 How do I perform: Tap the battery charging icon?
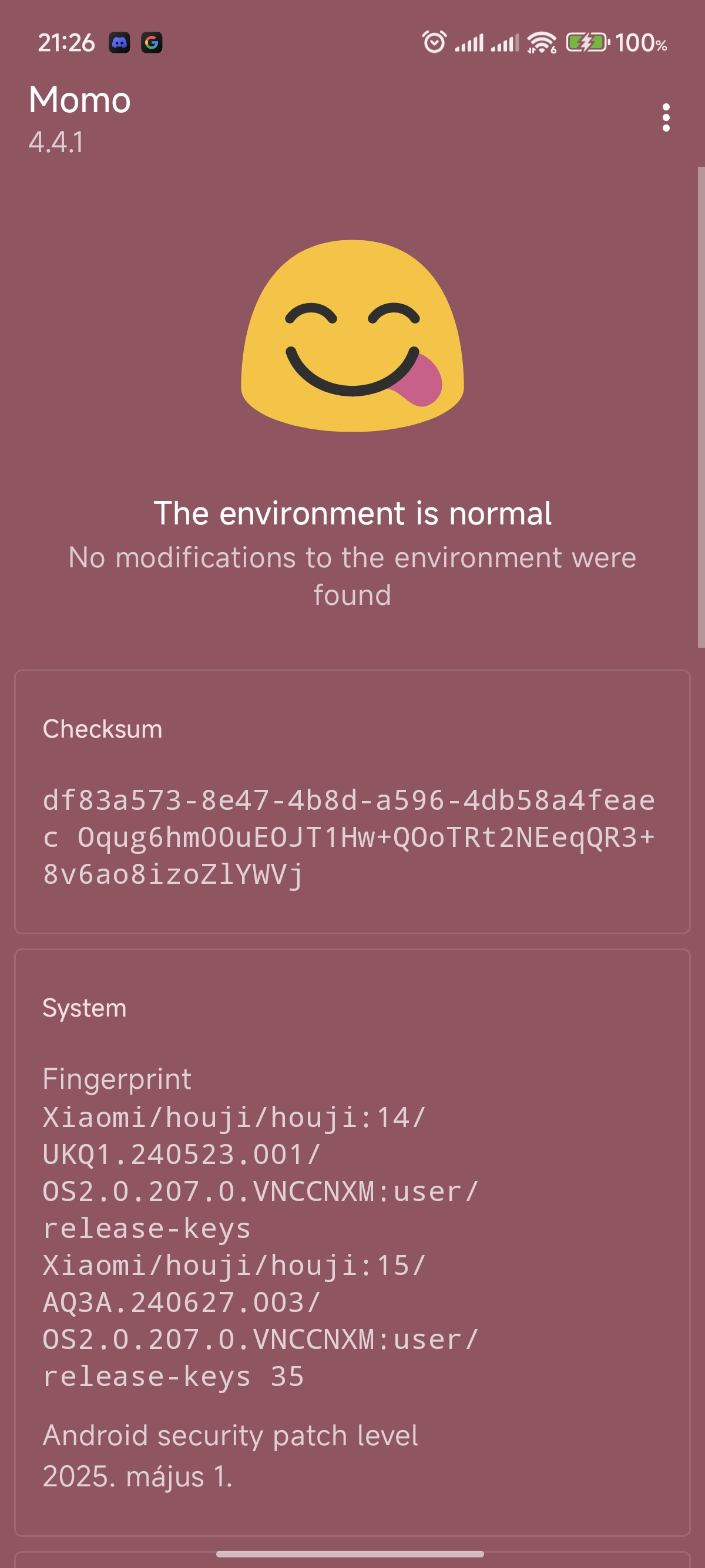[588, 43]
